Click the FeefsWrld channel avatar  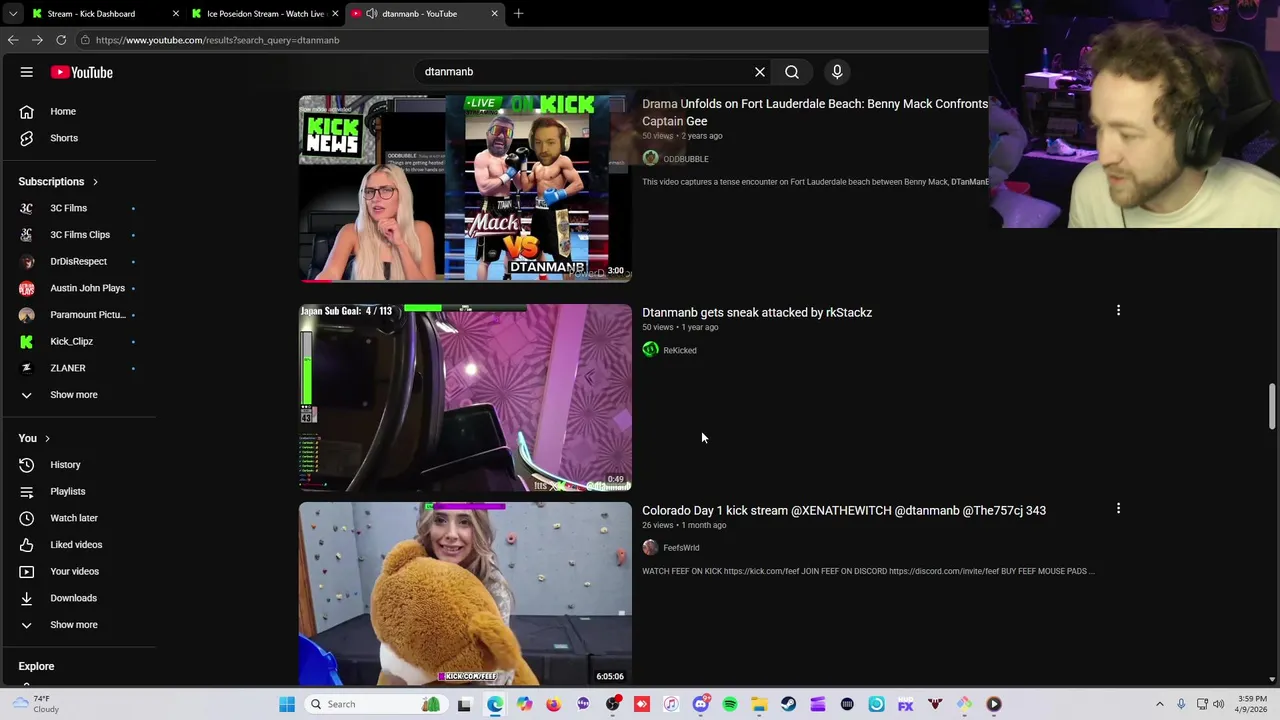coord(650,547)
